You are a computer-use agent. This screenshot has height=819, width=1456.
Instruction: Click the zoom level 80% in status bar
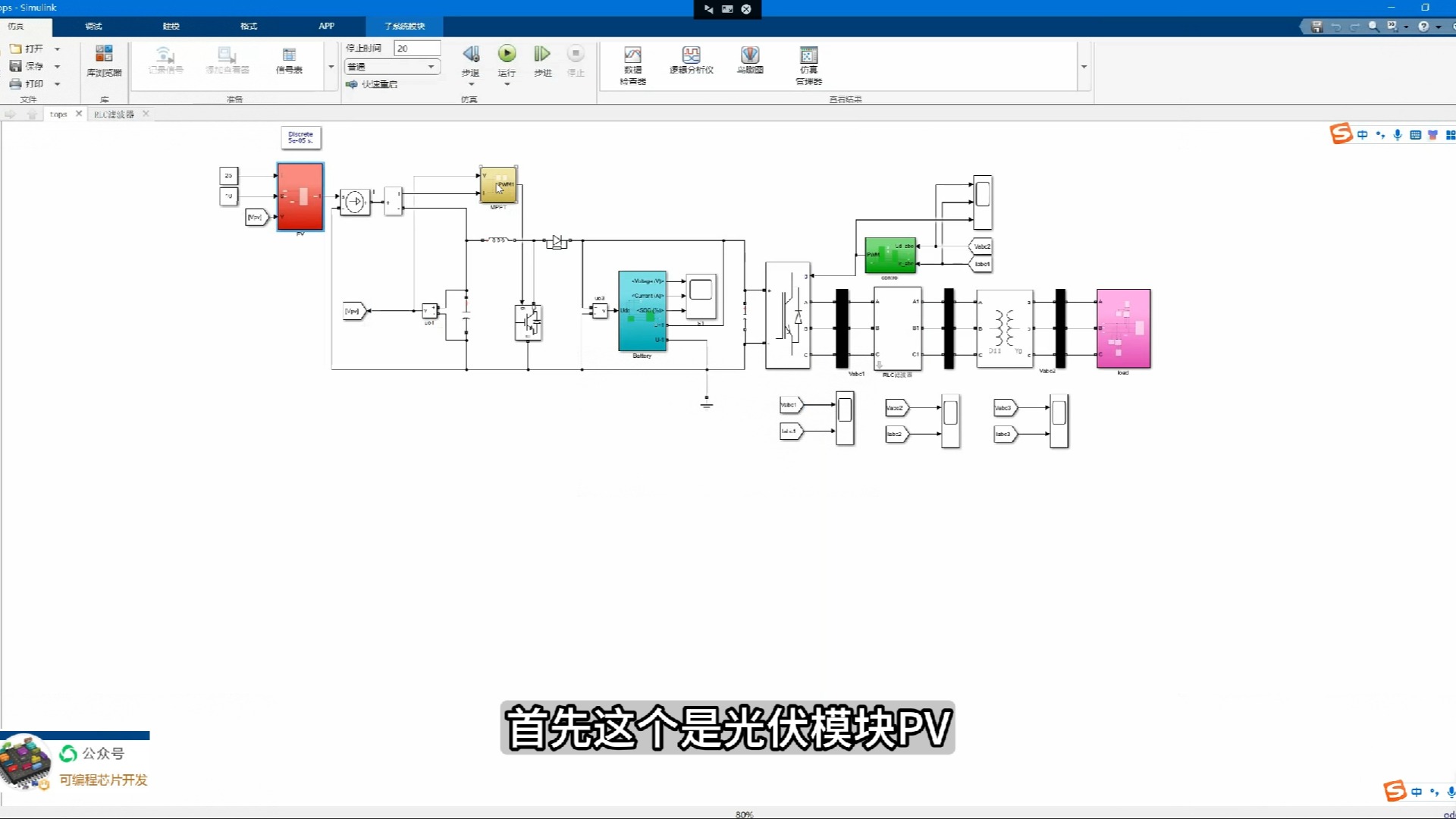[x=744, y=814]
